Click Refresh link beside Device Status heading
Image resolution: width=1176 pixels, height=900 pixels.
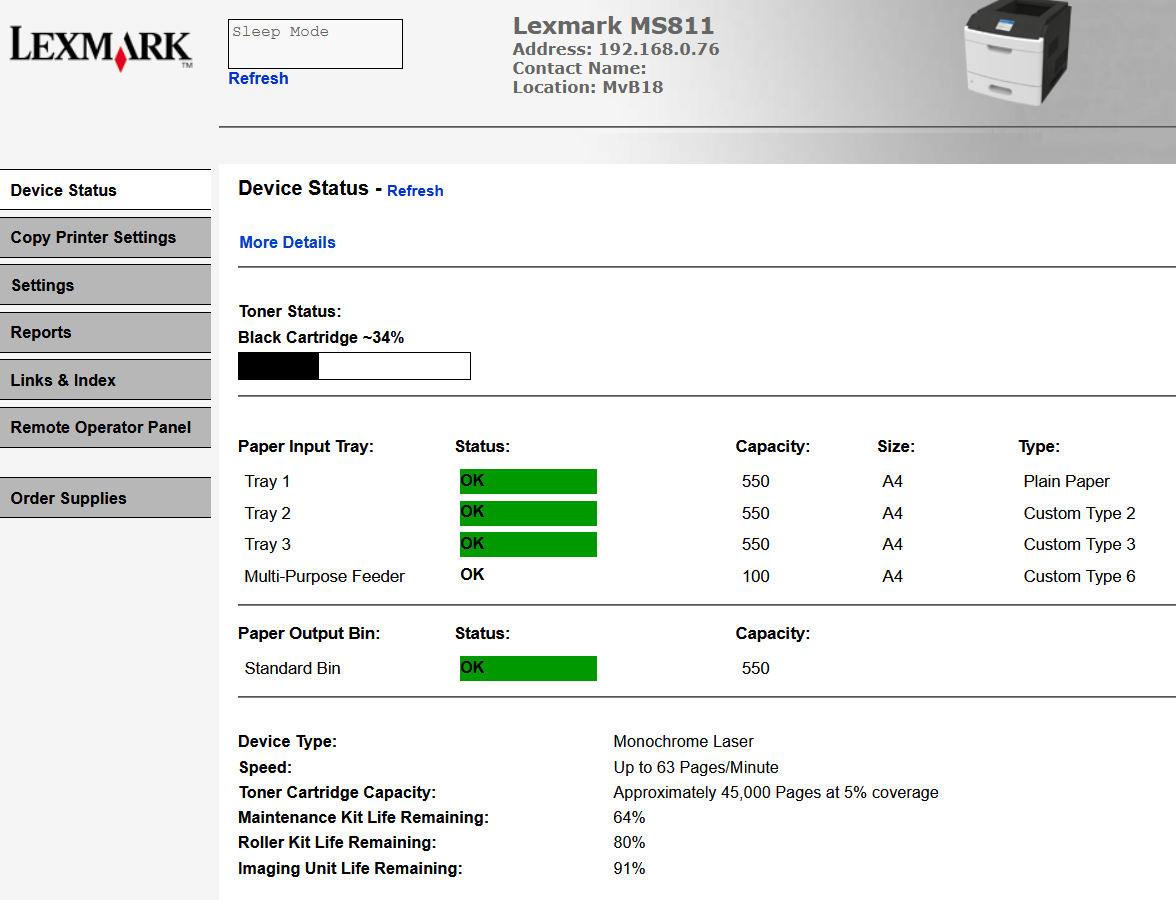click(x=415, y=190)
